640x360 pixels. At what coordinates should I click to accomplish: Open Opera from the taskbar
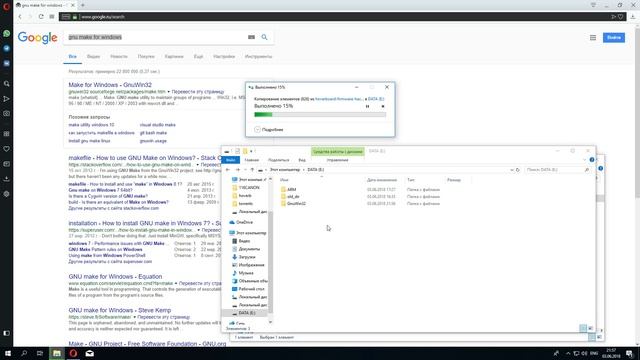(x=73, y=353)
